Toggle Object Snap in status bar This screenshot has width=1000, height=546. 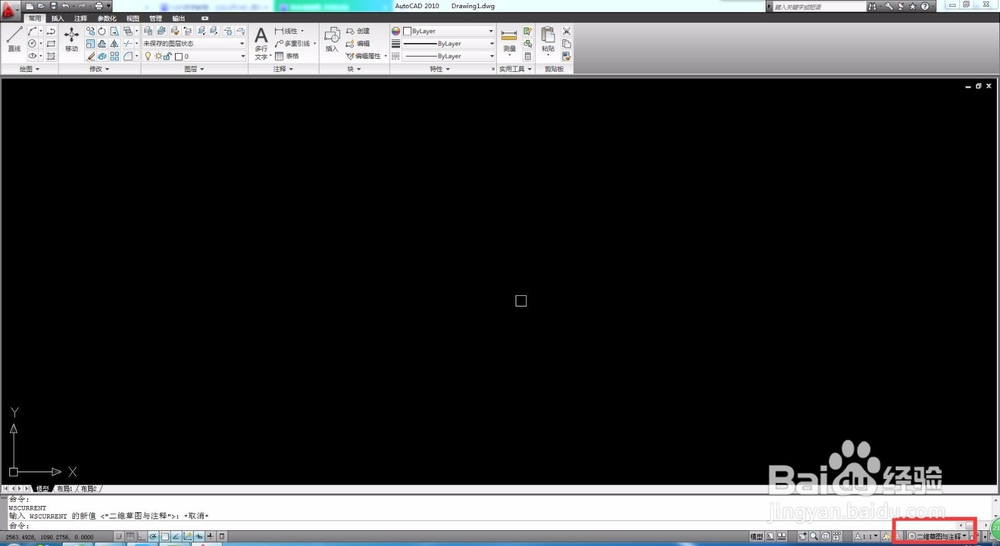[165, 536]
